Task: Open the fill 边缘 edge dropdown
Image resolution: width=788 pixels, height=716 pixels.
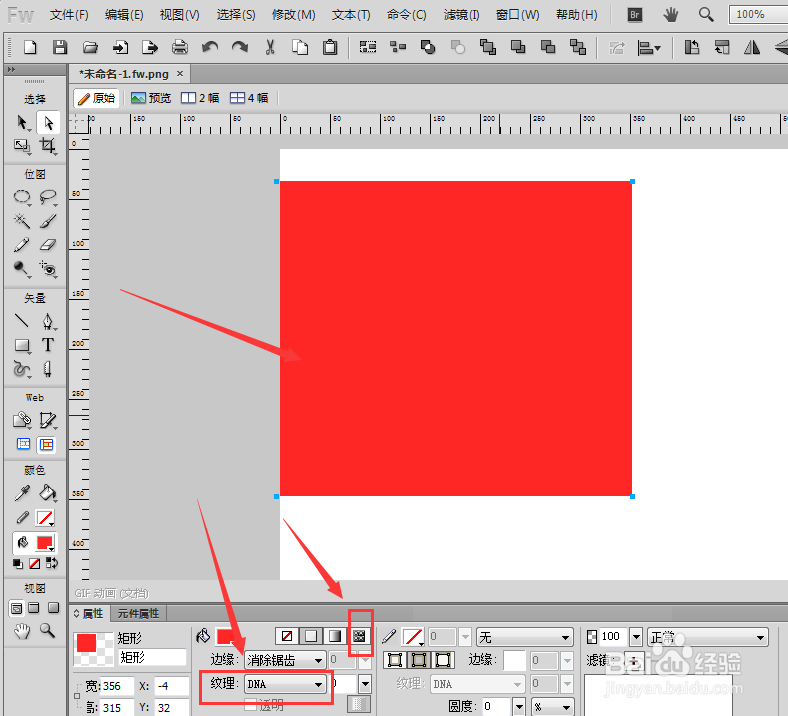Action: coord(285,660)
